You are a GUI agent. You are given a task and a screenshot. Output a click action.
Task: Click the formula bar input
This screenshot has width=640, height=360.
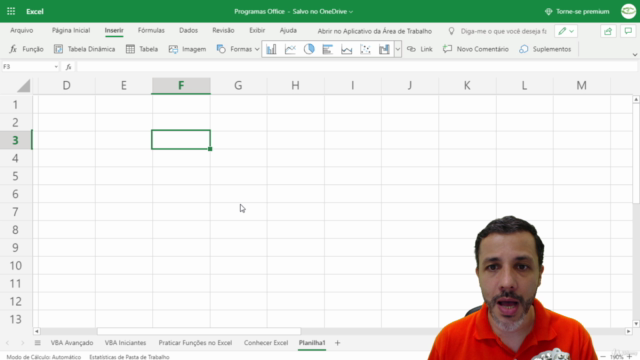357,67
